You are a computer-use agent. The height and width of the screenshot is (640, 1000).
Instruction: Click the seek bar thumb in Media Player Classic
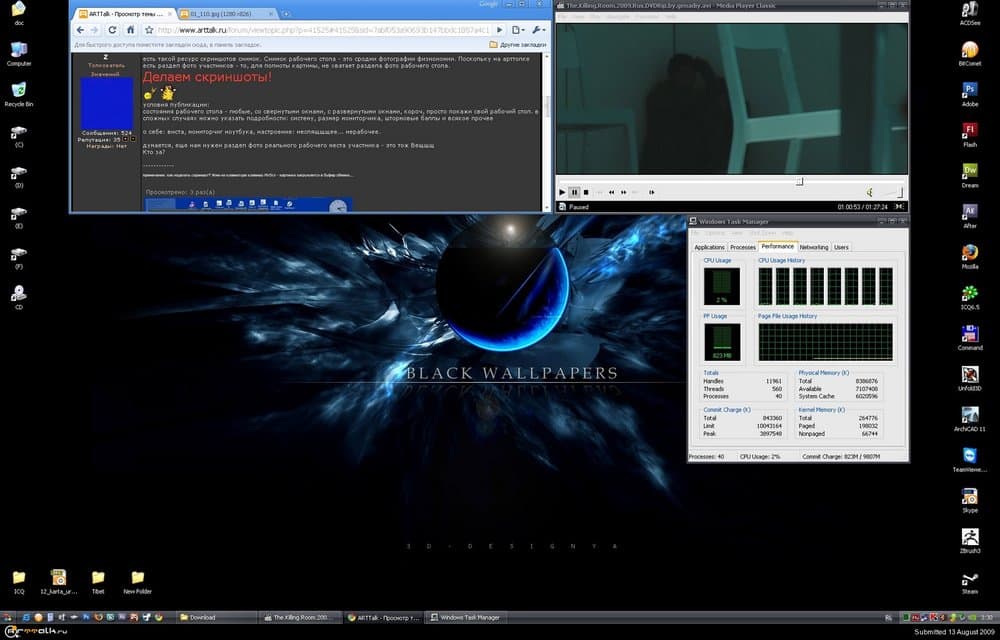coord(799,182)
